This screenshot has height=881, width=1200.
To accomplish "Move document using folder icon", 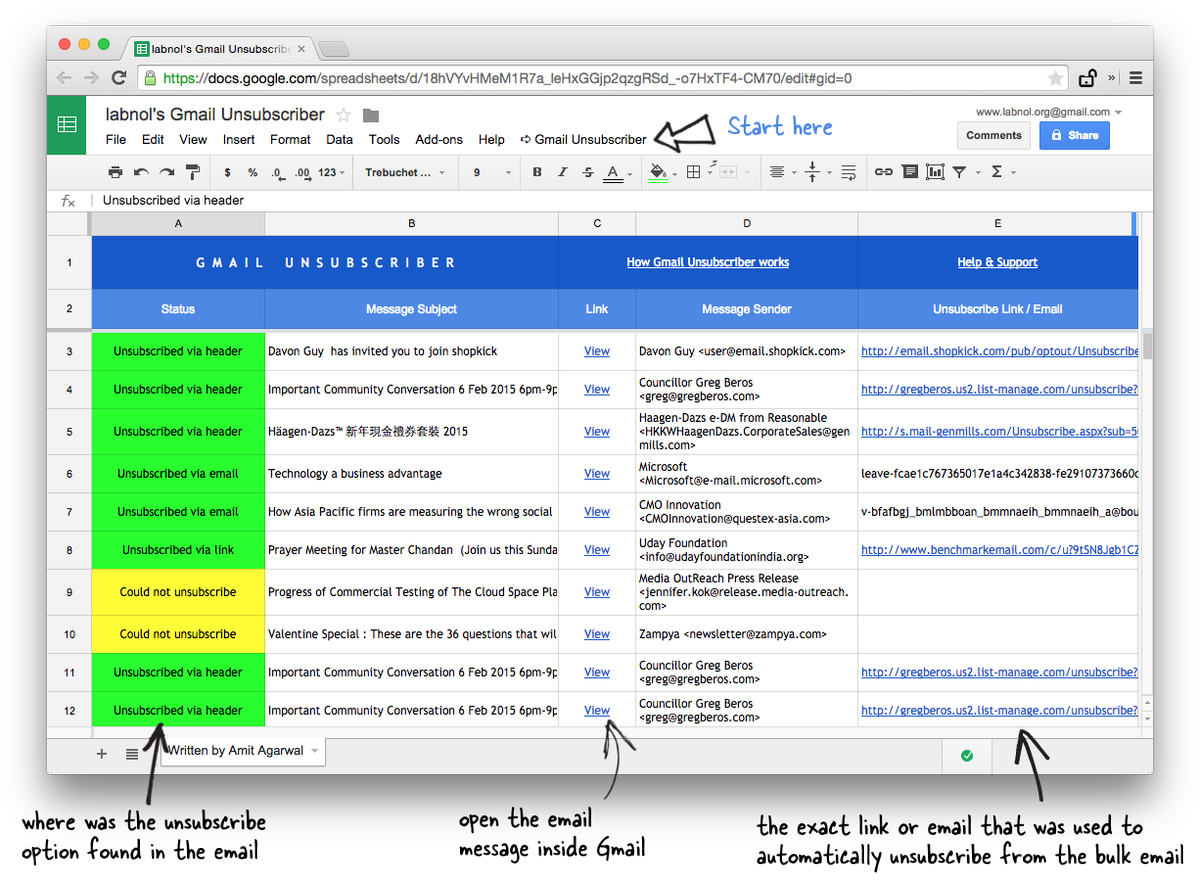I will (x=371, y=115).
